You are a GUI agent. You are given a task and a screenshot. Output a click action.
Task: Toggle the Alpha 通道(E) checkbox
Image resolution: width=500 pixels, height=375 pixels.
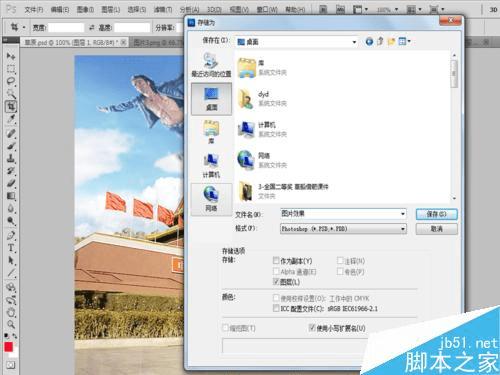coord(276,271)
